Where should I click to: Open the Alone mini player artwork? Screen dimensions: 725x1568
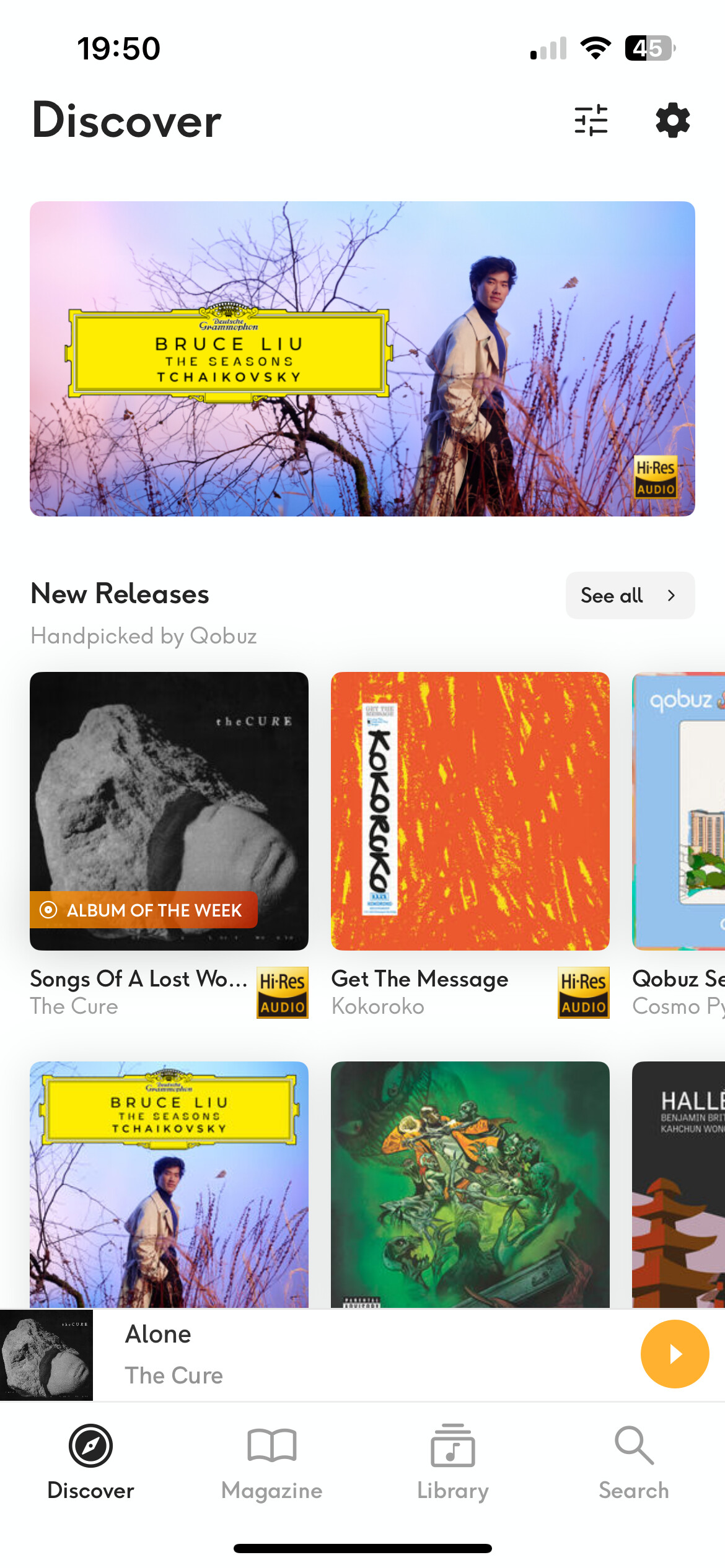pos(46,1355)
